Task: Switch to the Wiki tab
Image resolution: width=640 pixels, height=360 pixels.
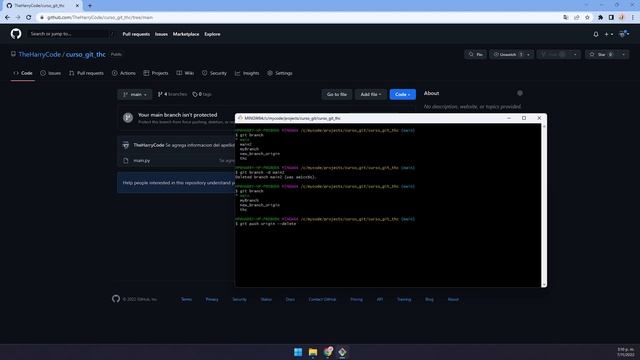Action: click(x=185, y=73)
